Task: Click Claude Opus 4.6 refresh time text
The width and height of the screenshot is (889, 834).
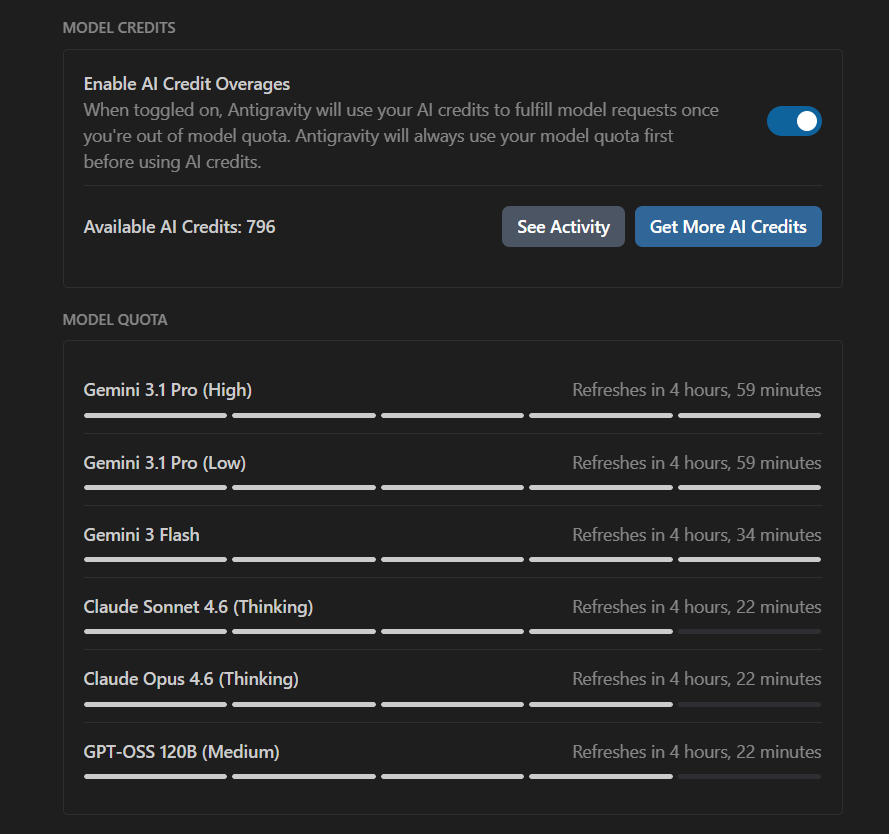Action: (x=697, y=679)
